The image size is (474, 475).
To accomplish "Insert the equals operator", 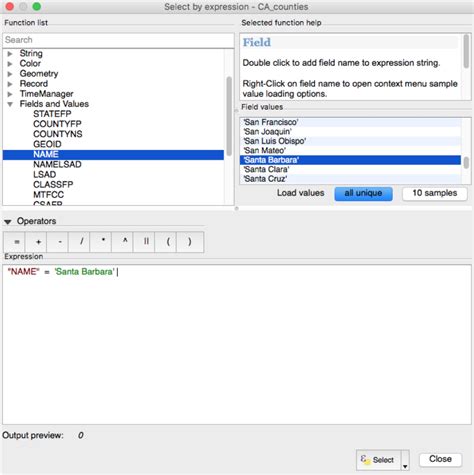I will (14, 242).
